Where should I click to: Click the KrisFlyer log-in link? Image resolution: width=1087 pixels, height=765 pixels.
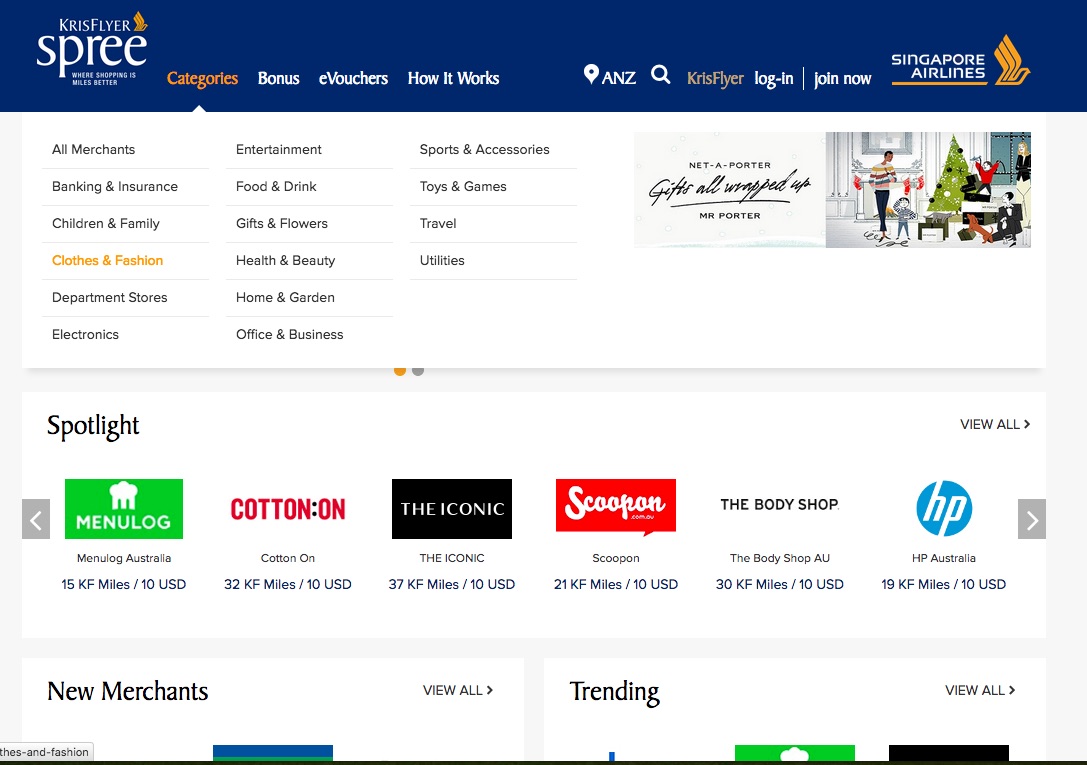click(774, 79)
